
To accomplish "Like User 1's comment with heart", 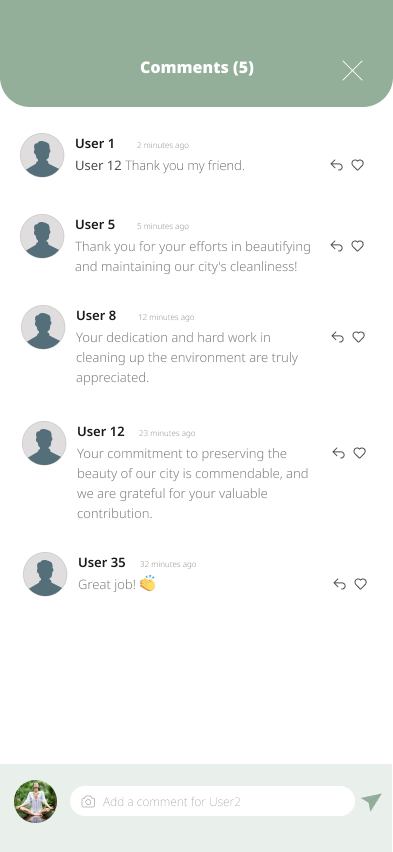I will 357,165.
